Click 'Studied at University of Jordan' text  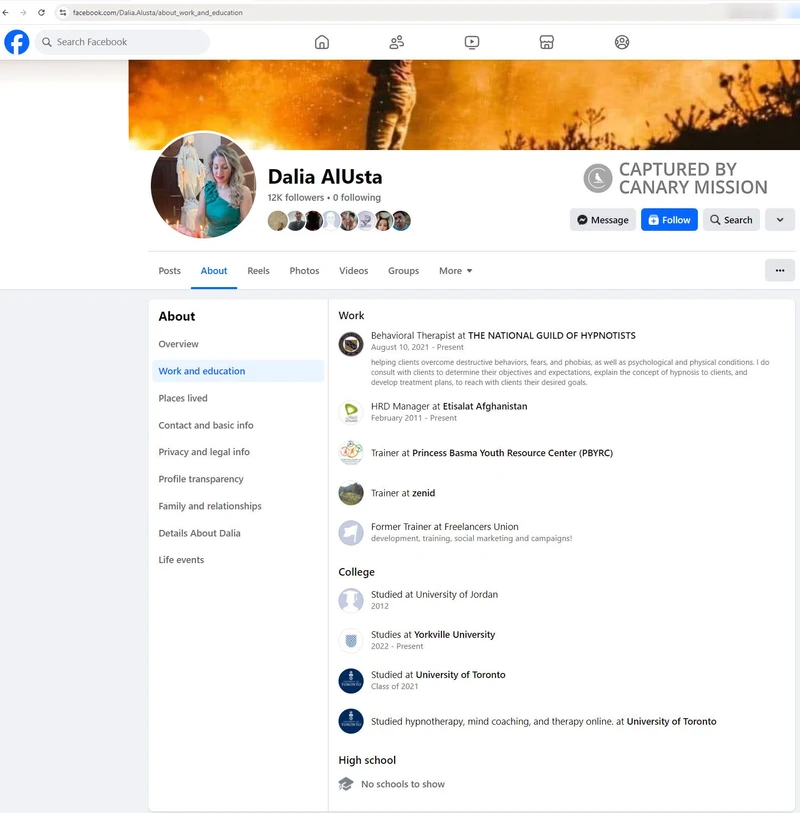pos(434,594)
